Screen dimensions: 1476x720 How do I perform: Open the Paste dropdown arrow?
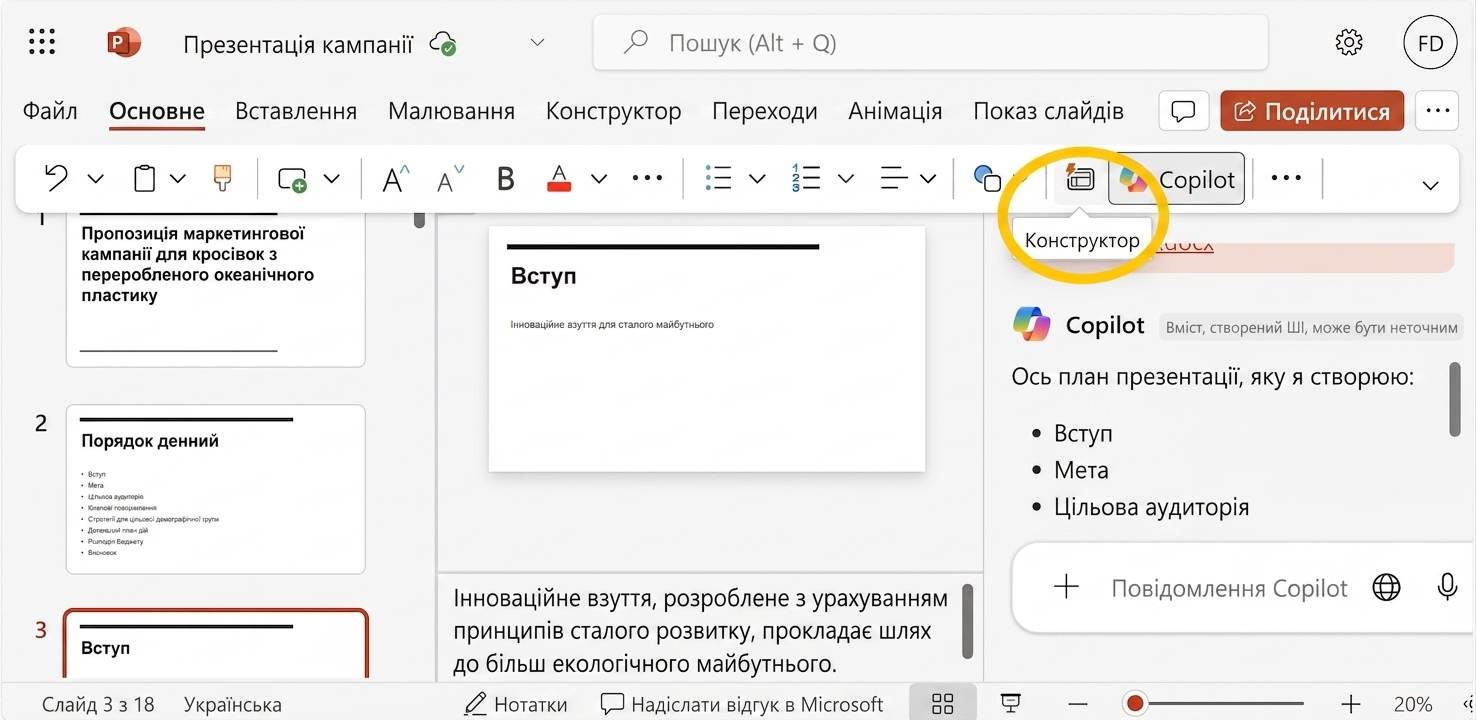pyautogui.click(x=177, y=179)
